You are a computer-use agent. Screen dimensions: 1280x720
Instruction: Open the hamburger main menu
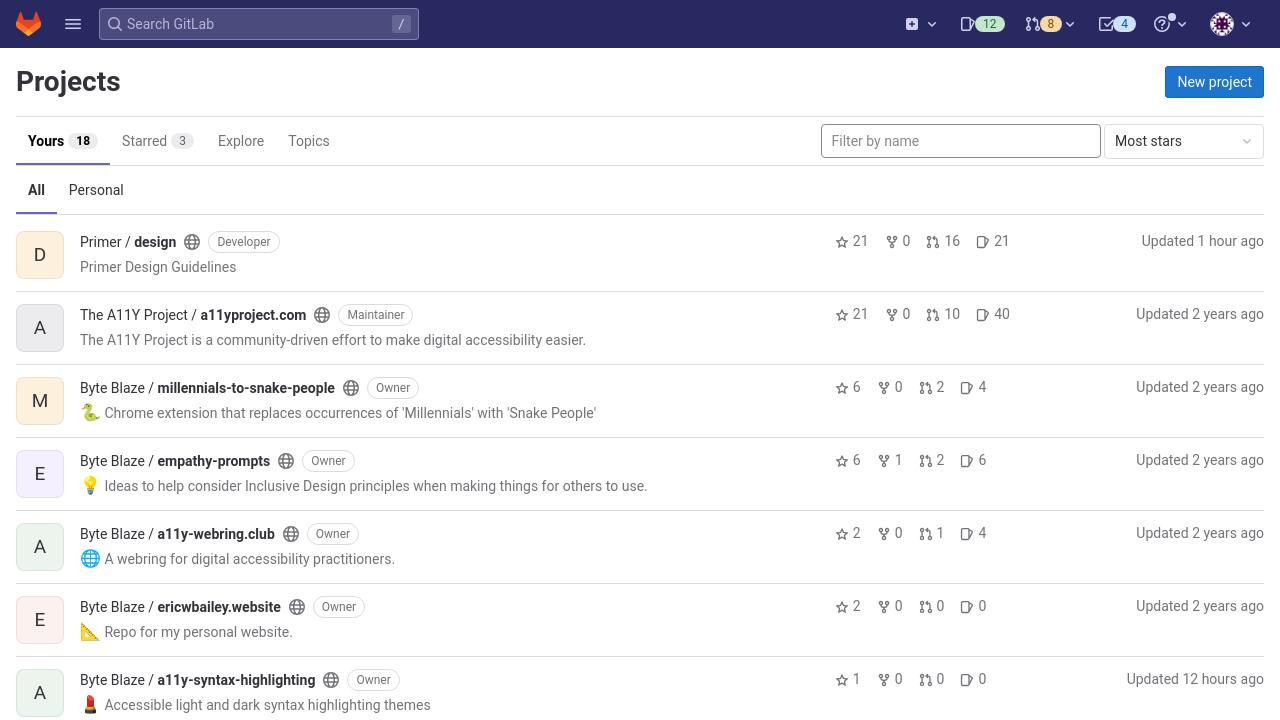[x=73, y=24]
